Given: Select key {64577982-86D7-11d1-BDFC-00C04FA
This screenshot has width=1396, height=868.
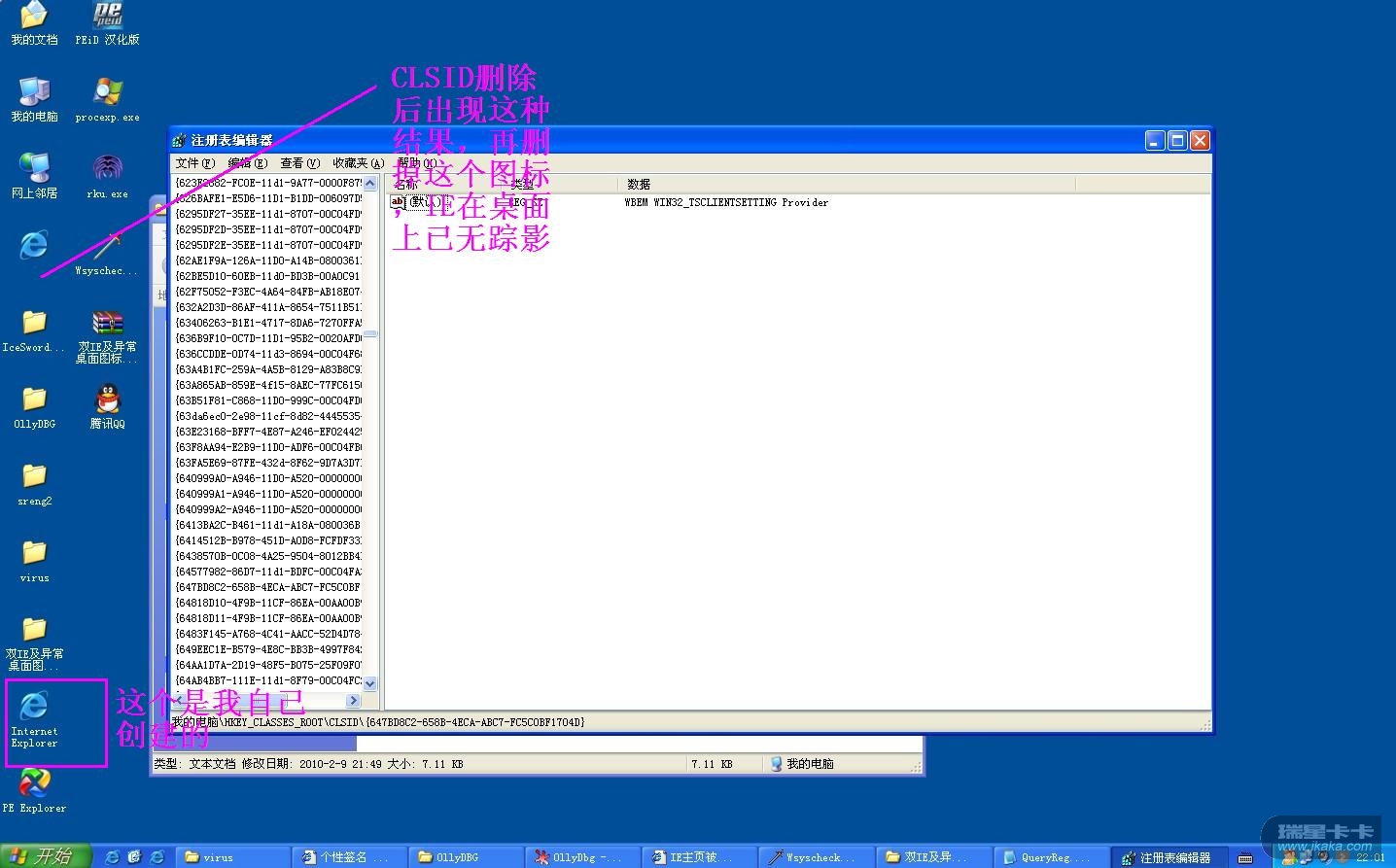Looking at the screenshot, I should click(x=268, y=572).
